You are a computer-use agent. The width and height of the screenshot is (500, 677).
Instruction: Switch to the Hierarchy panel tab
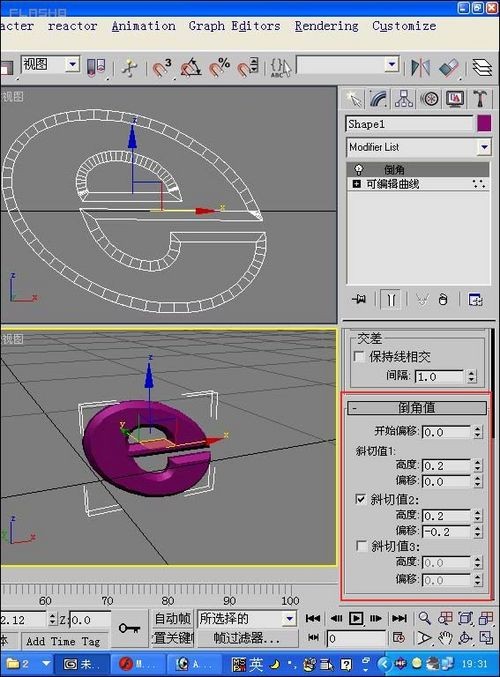tap(404, 99)
